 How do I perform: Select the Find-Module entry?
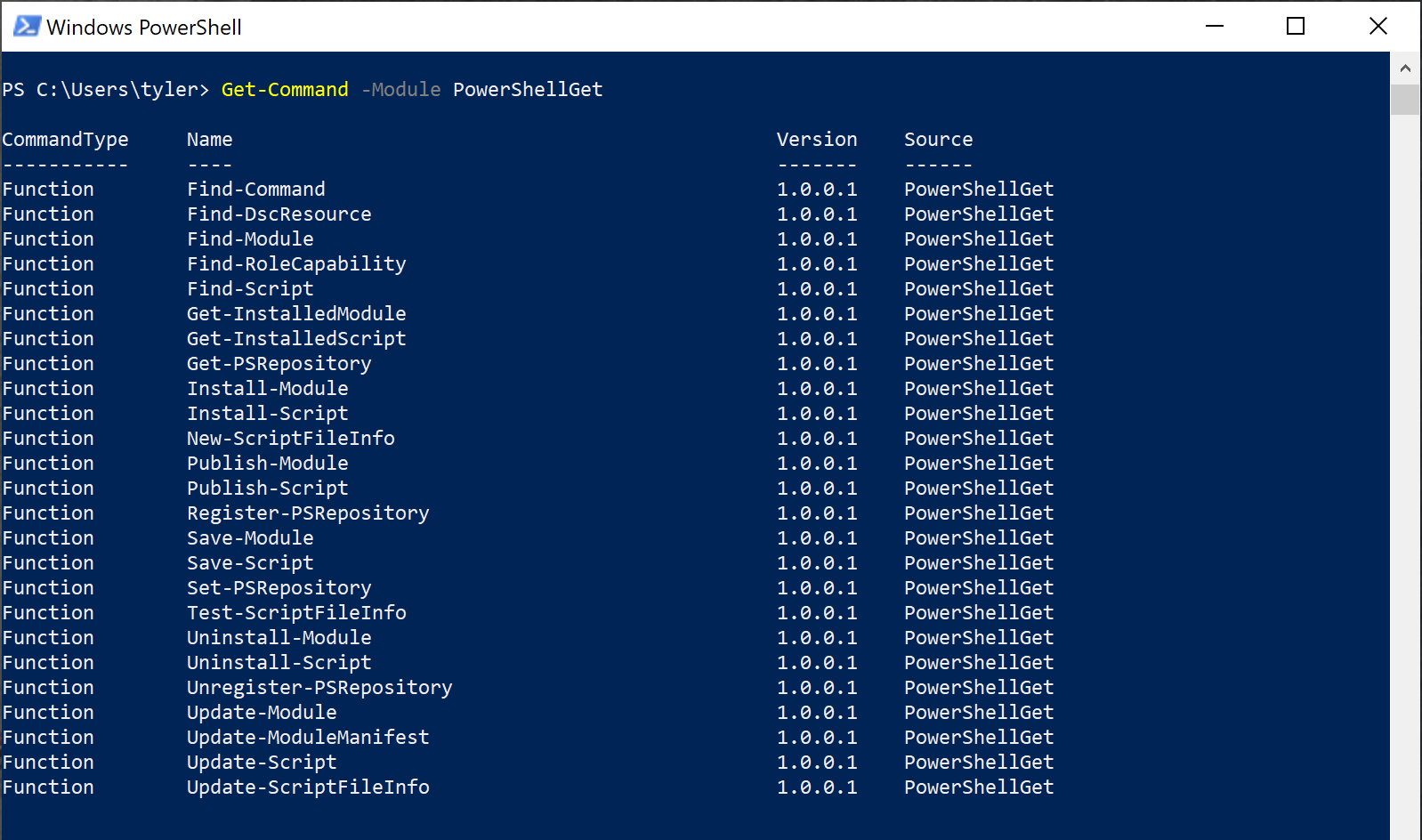pyautogui.click(x=250, y=239)
